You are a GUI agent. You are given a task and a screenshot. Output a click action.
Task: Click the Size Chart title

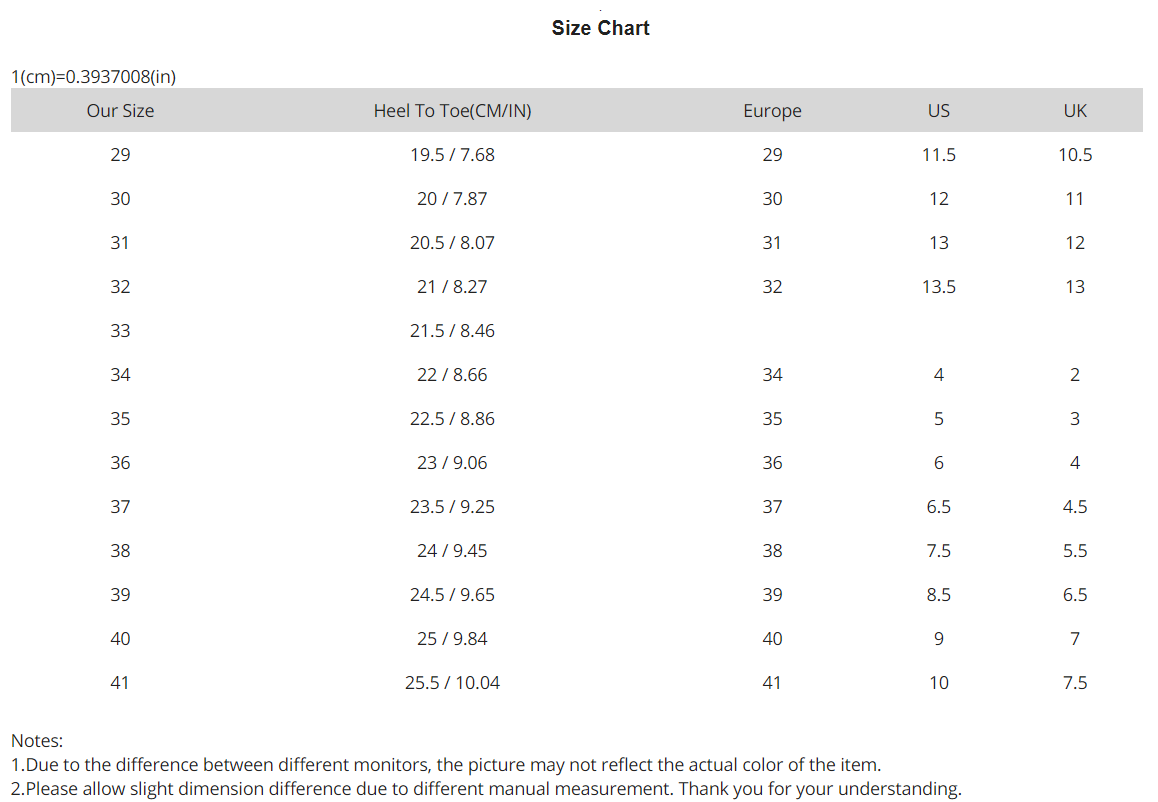click(x=600, y=28)
